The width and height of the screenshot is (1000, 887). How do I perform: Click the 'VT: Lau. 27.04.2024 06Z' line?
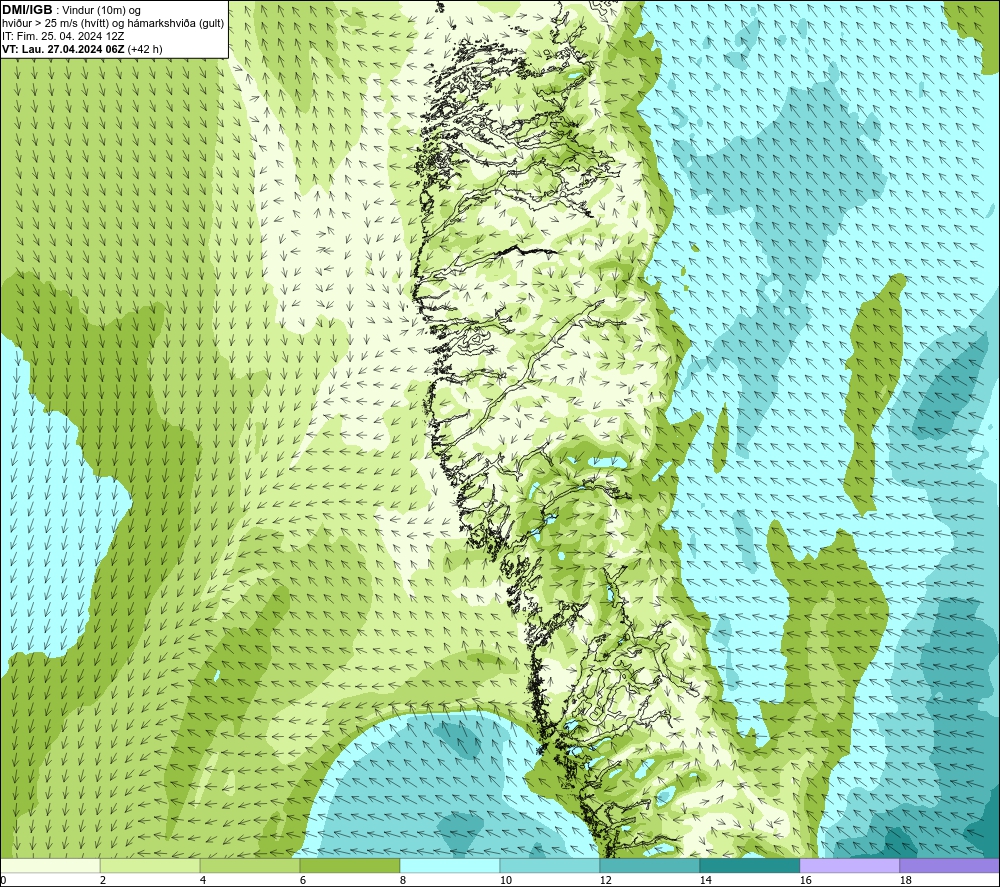click(63, 49)
